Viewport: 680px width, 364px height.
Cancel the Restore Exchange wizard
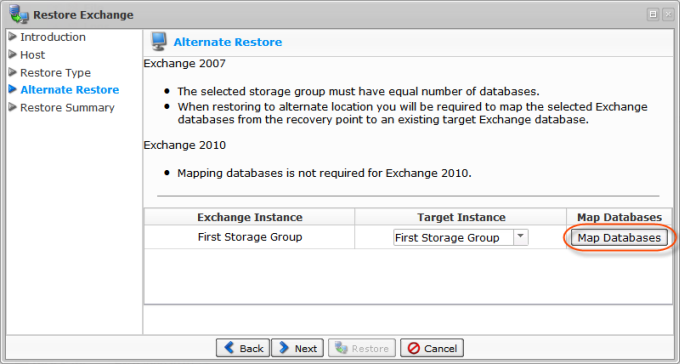[x=432, y=348]
